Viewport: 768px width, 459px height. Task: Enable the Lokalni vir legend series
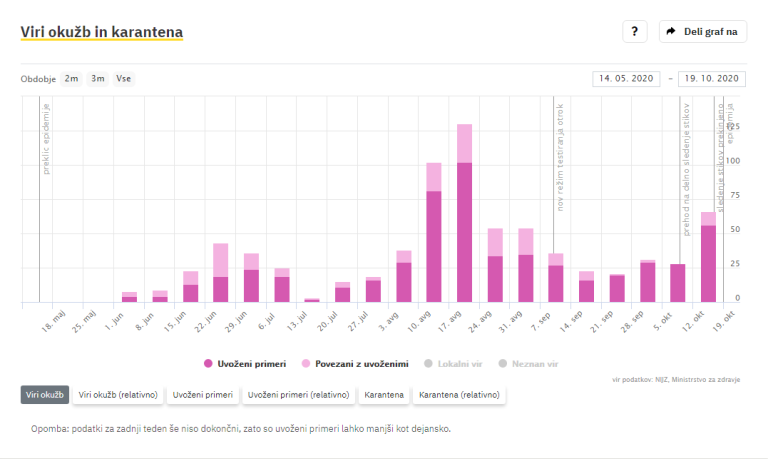(x=456, y=362)
